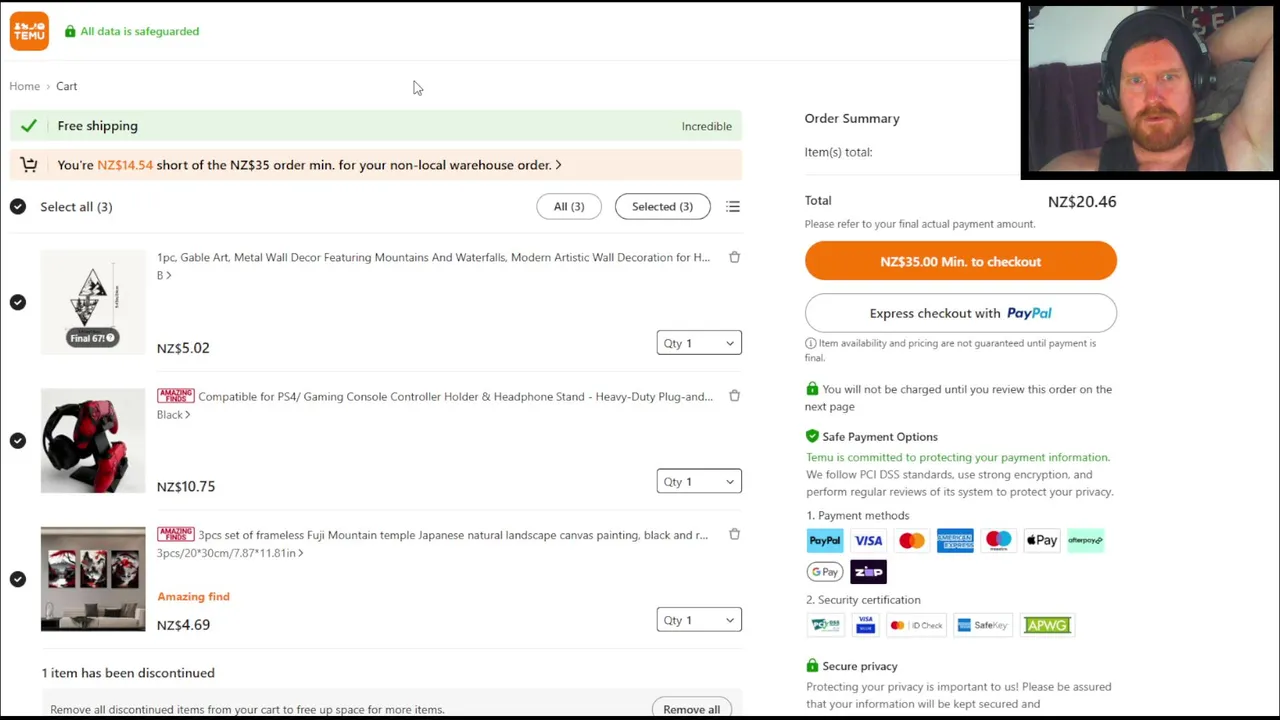Click the info icon beside item availability note
1280x720 pixels.
(x=810, y=343)
